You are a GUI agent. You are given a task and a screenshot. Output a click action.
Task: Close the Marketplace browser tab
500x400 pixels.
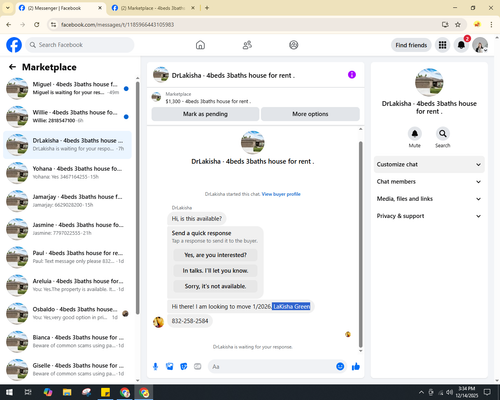pos(193,8)
